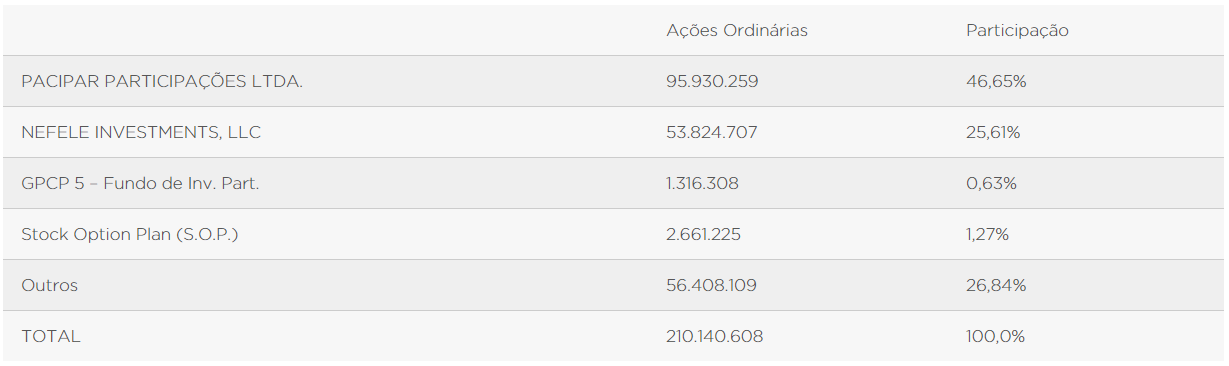Select NEFELE INVESTMENTS, LLC name

tap(141, 132)
